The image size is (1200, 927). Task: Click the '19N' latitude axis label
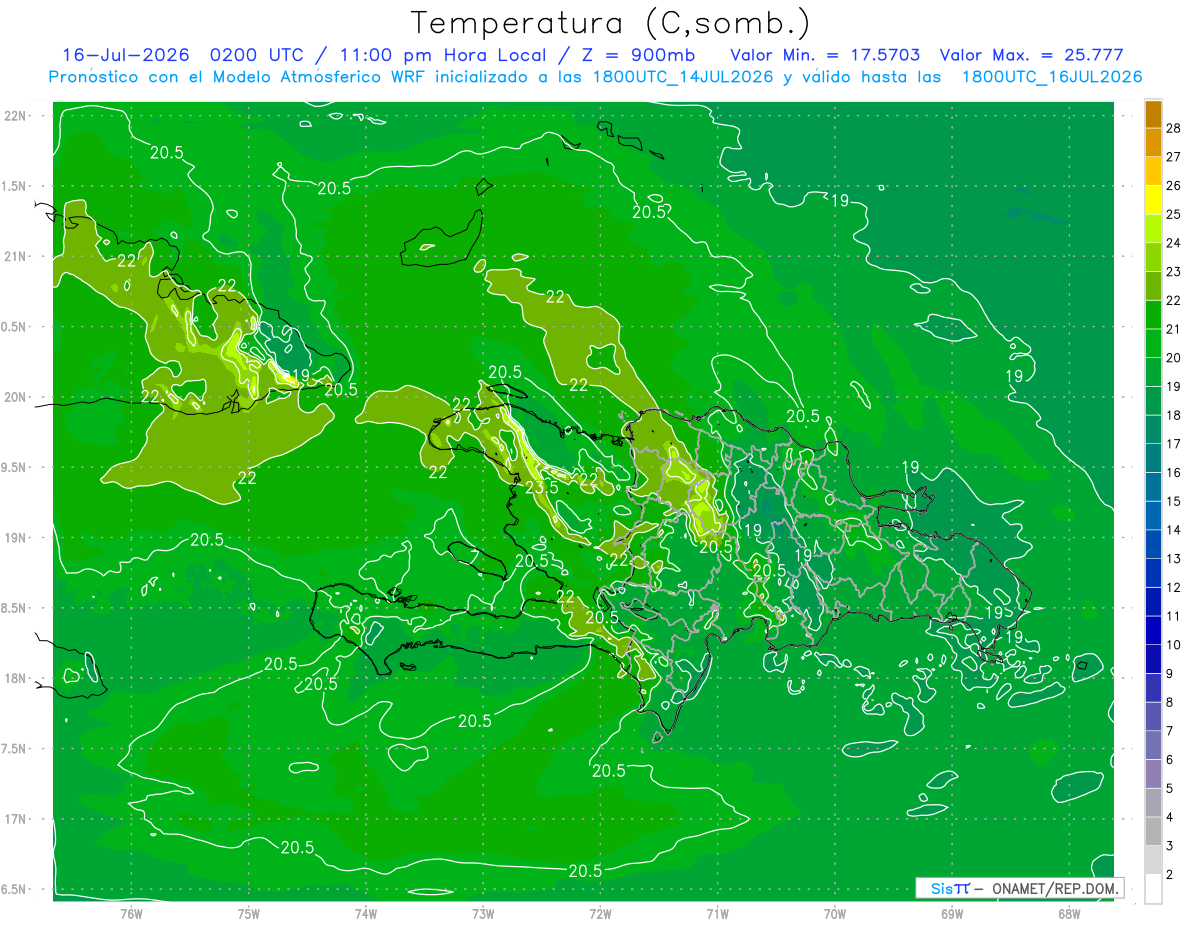pos(15,538)
